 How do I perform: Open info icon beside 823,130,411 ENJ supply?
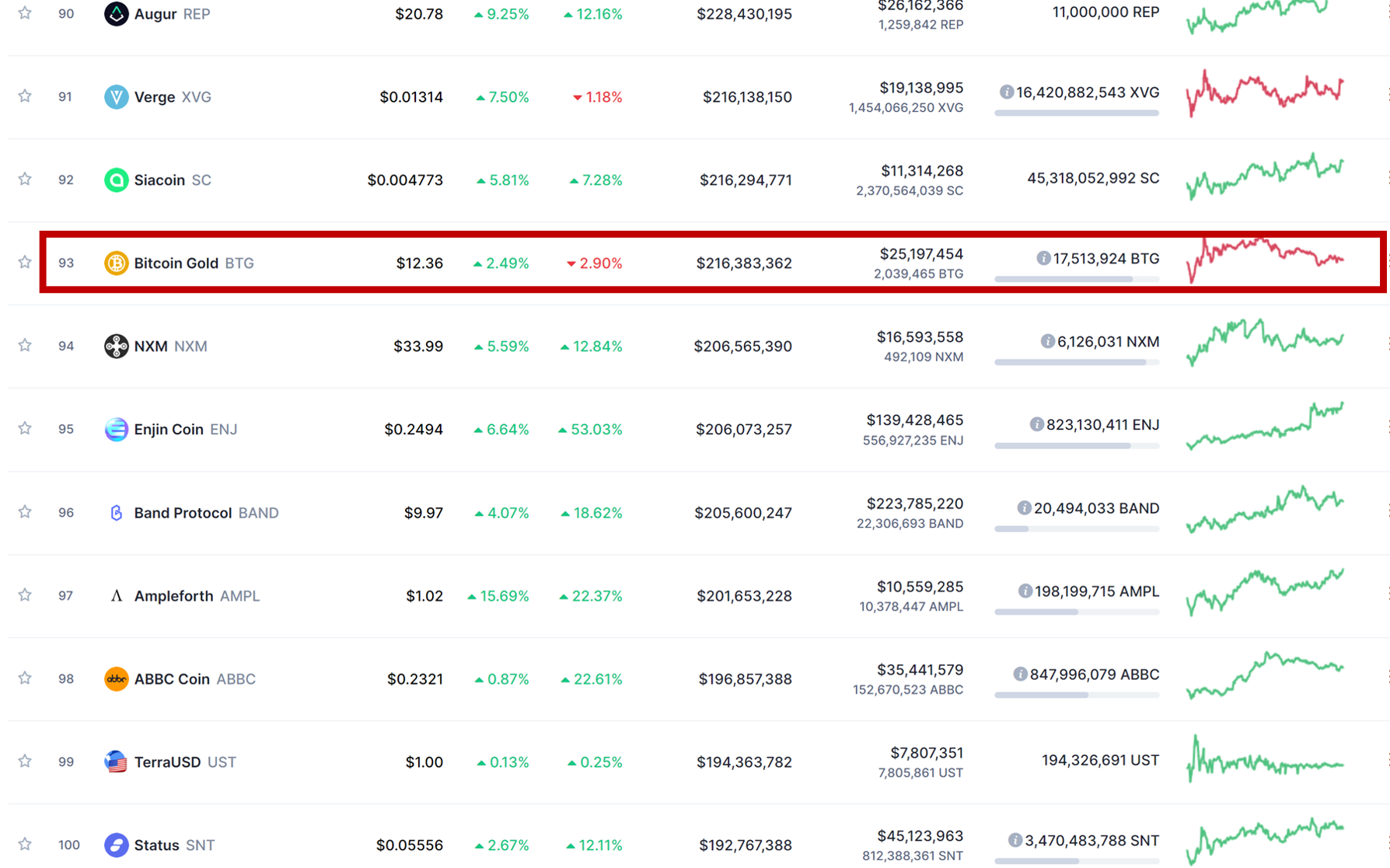(x=1036, y=424)
